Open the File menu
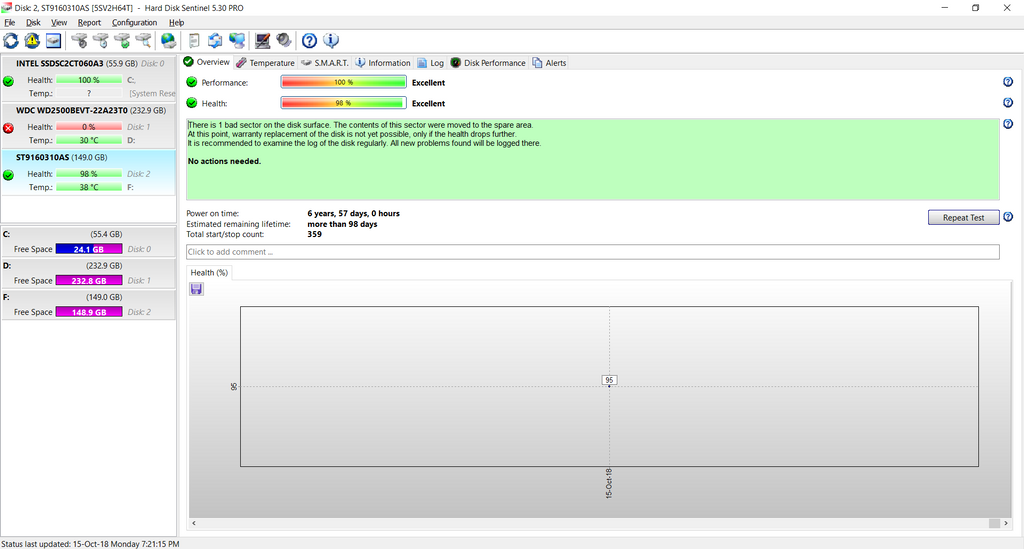This screenshot has width=1024, height=549. coord(10,22)
